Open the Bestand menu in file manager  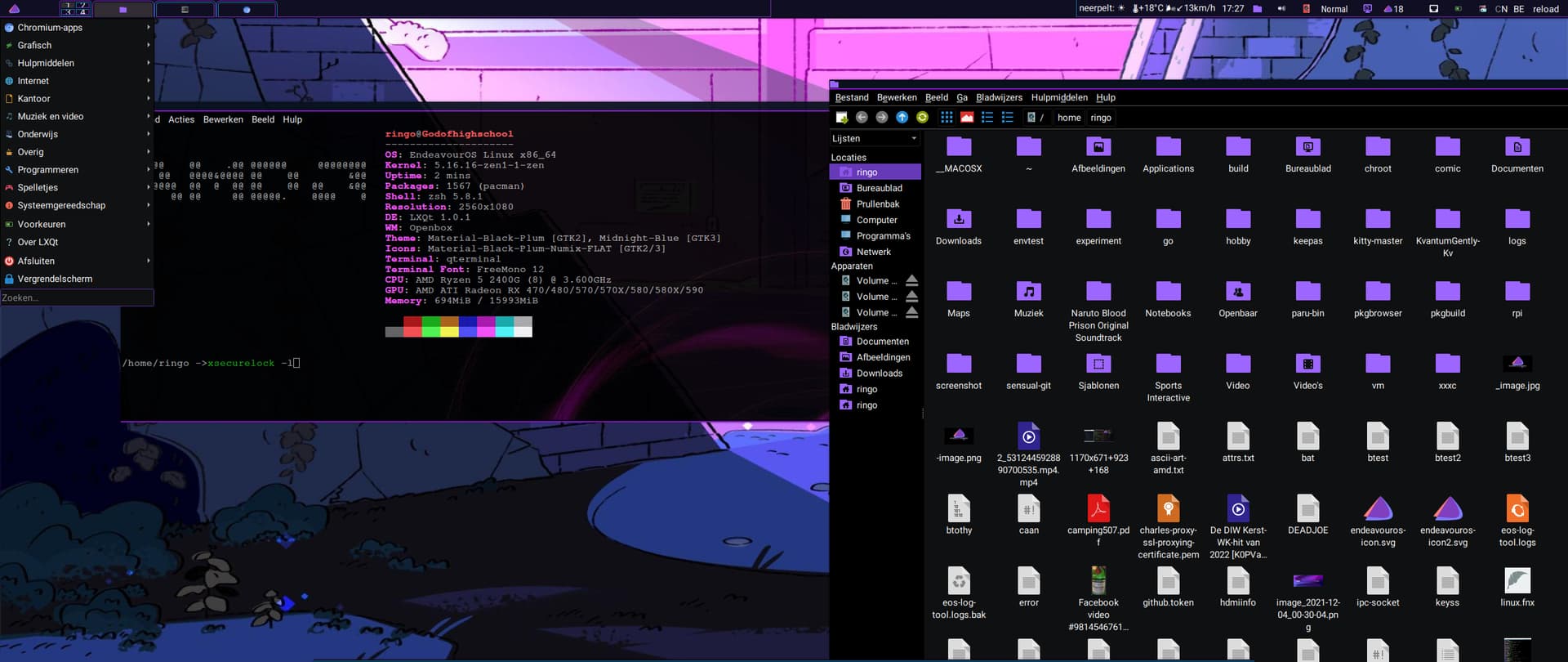tap(852, 97)
